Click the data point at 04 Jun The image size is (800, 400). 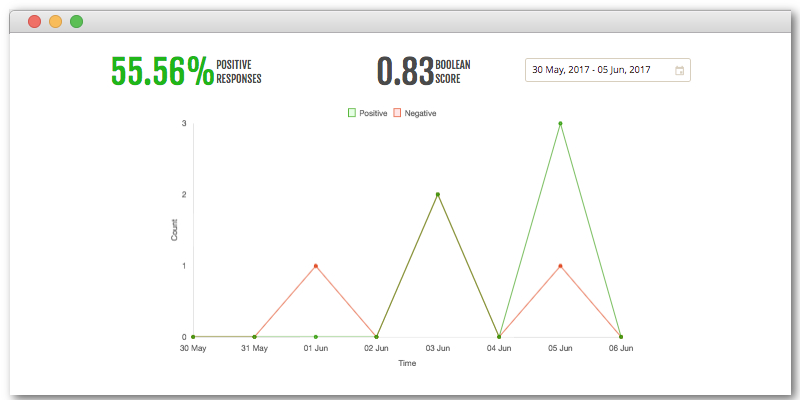[x=499, y=337]
